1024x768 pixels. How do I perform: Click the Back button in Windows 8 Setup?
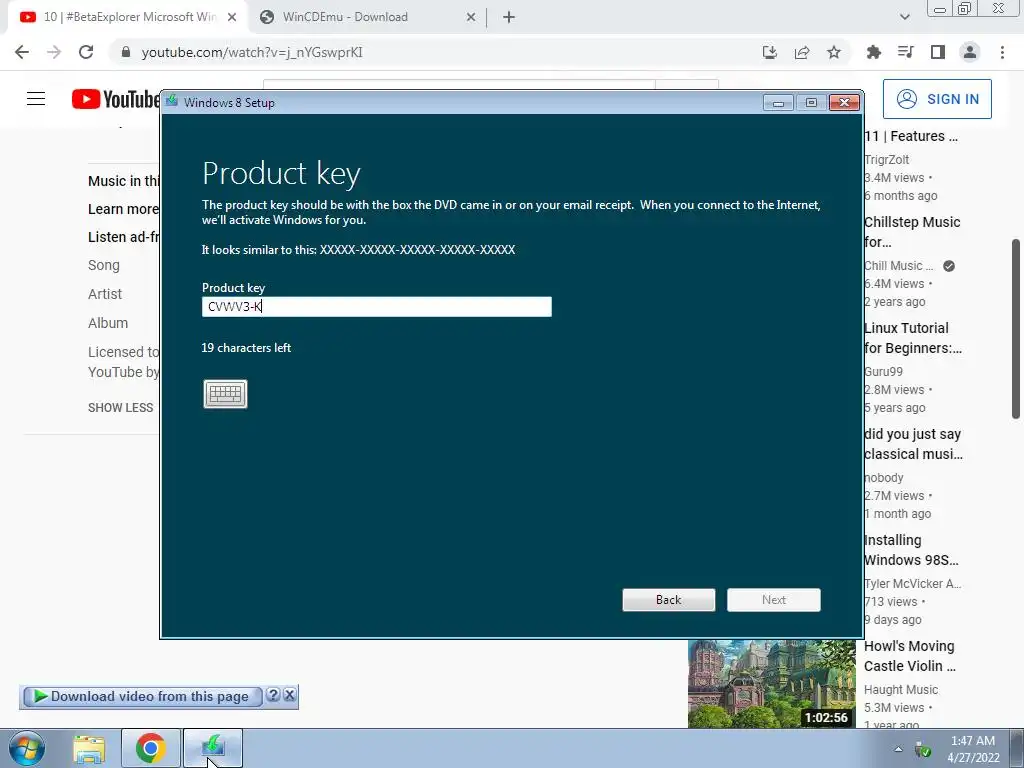click(x=669, y=600)
